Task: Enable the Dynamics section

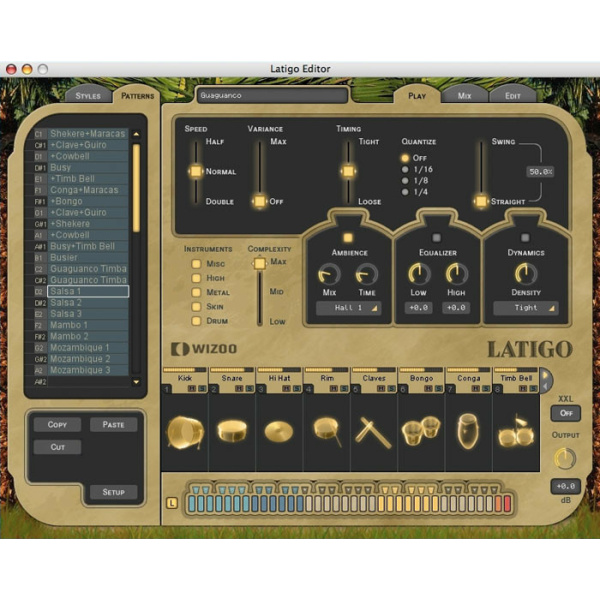Action: (525, 238)
